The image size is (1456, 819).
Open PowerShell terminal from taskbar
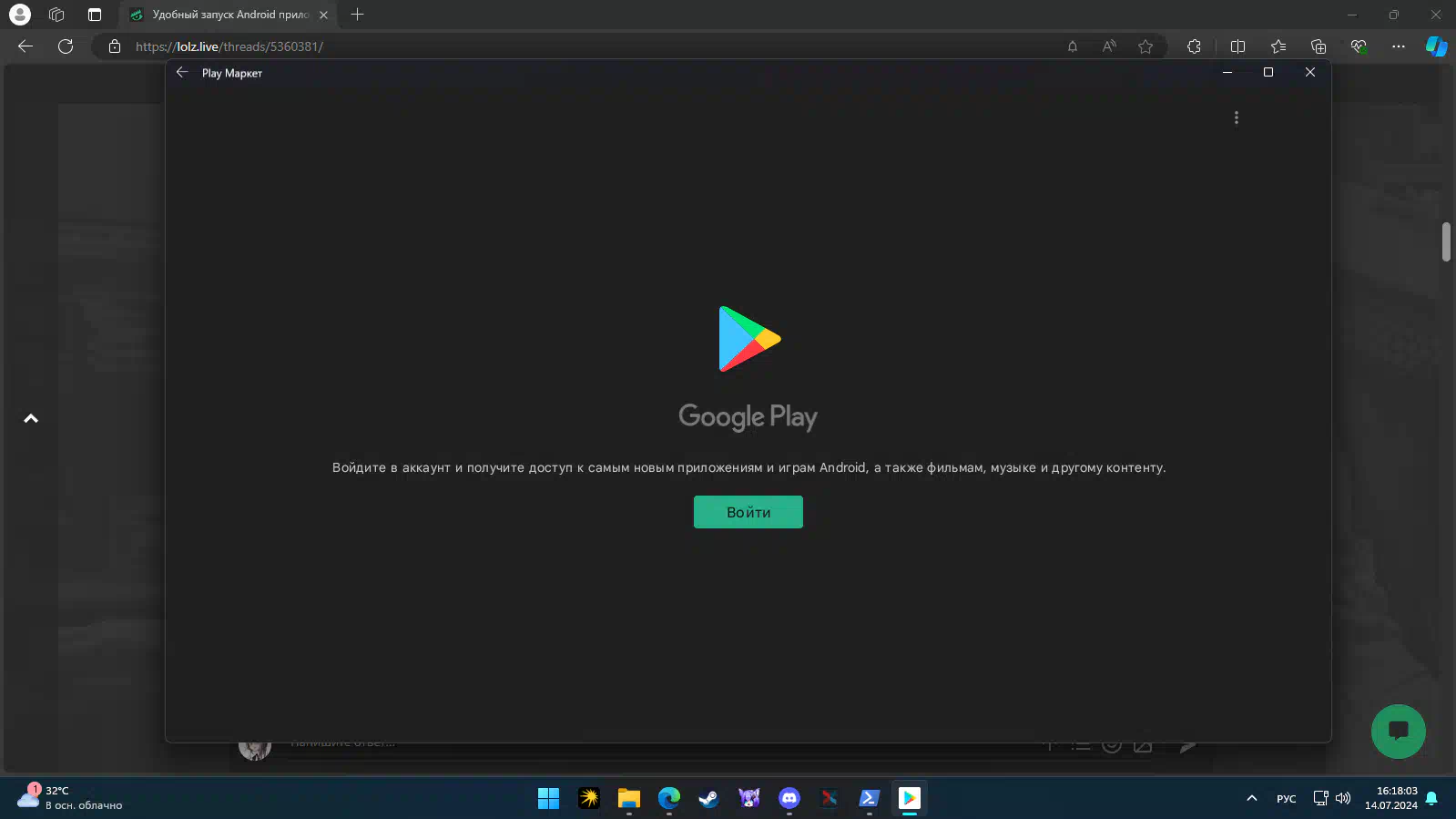869,798
